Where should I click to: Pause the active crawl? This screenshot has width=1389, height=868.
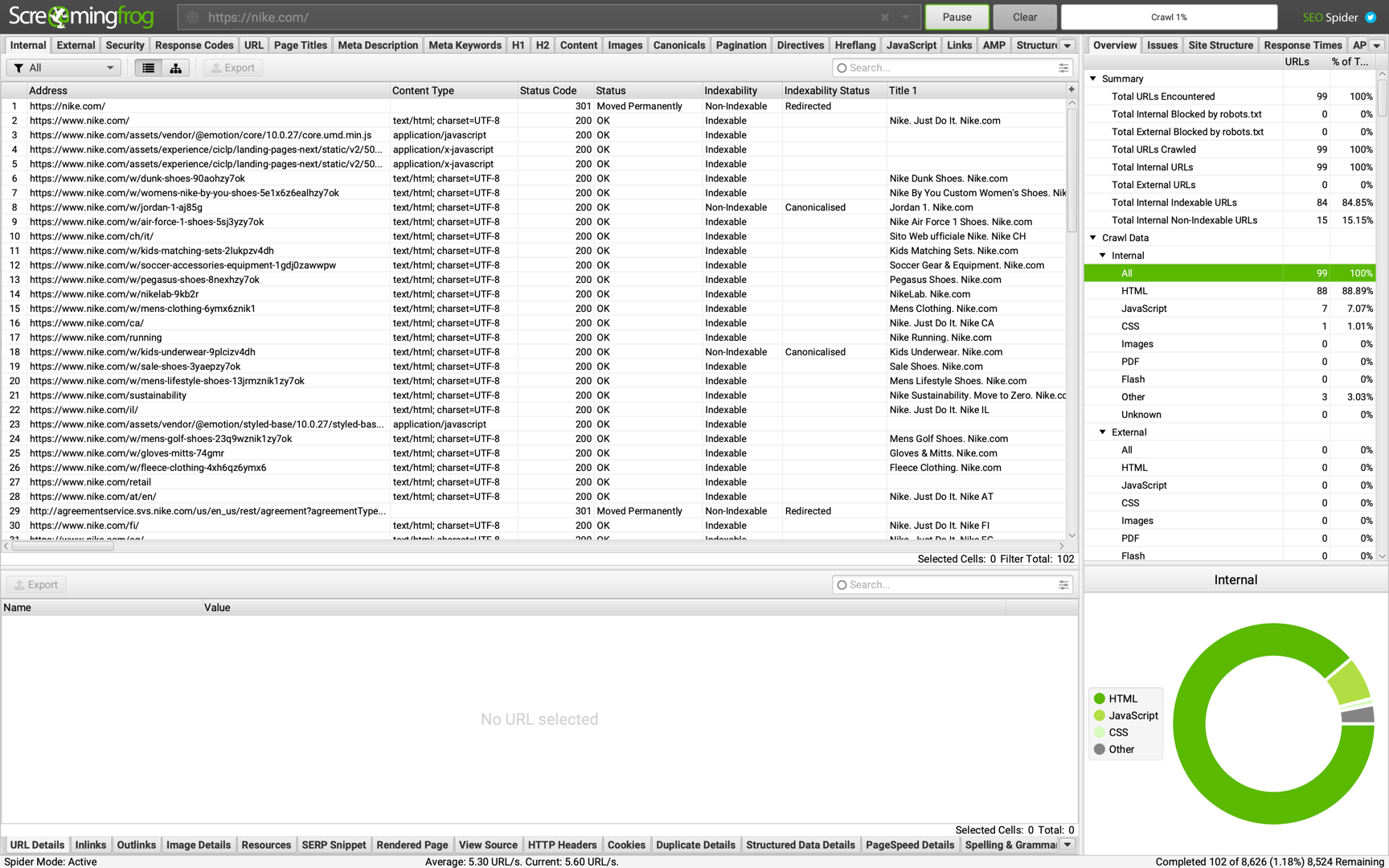click(x=957, y=16)
